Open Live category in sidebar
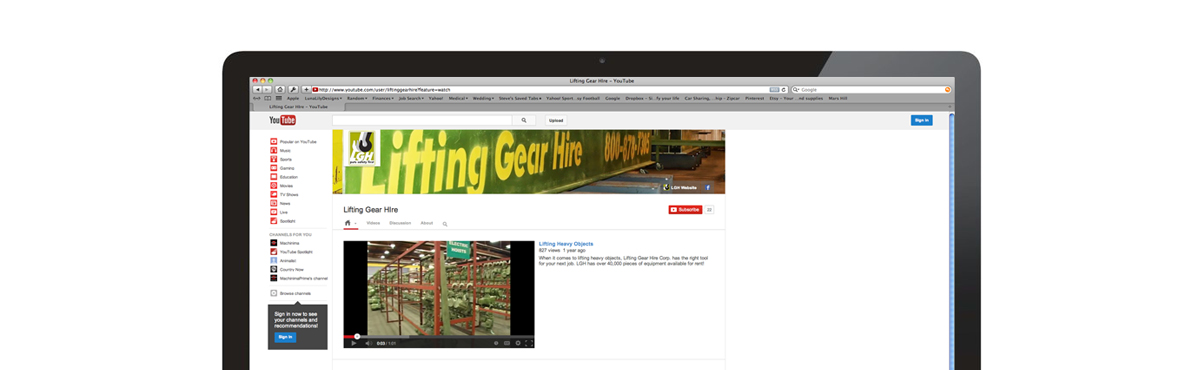This screenshot has width=1200, height=370. [279, 212]
